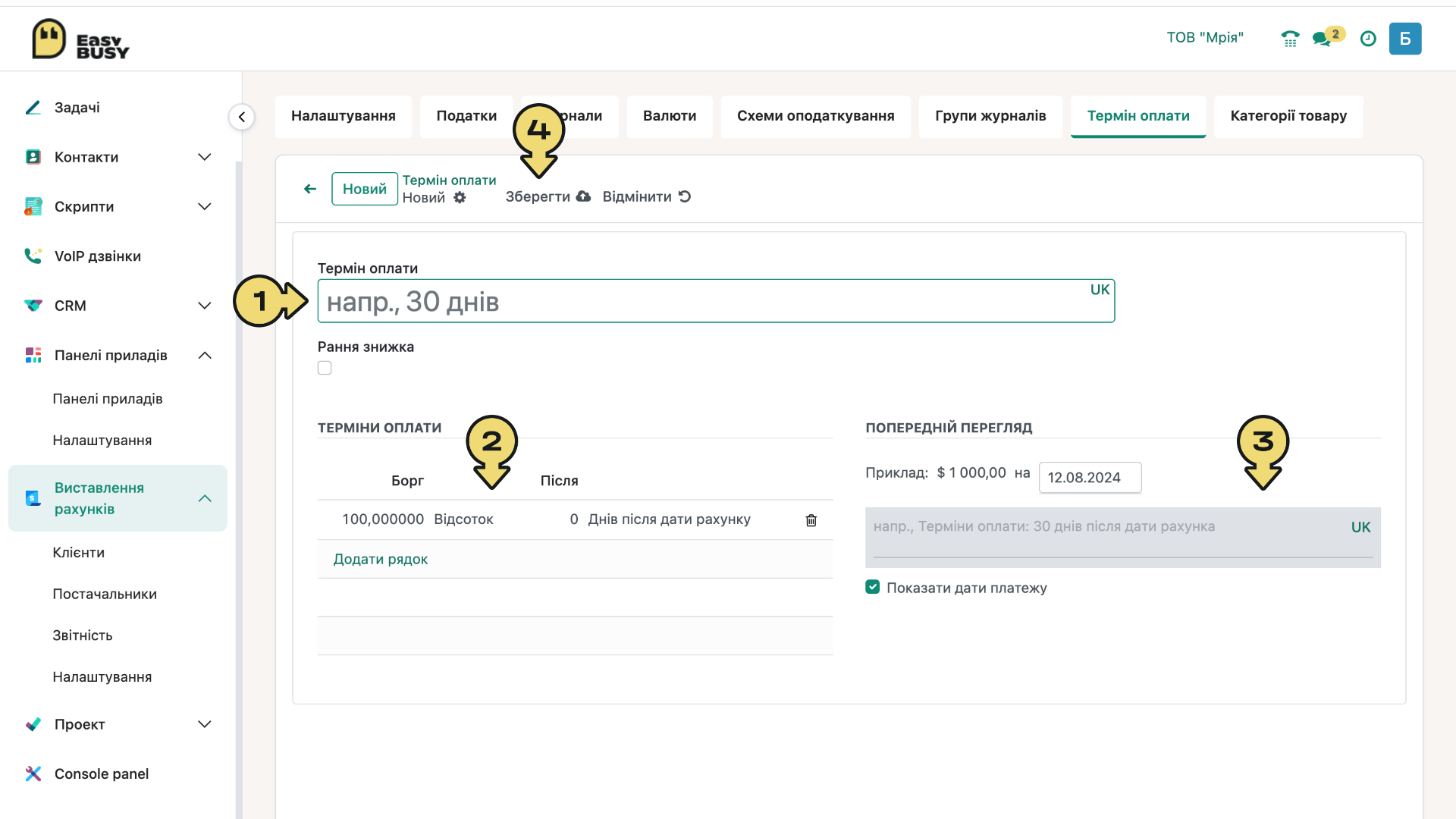Open the Схеми оподаткування tab

click(816, 116)
